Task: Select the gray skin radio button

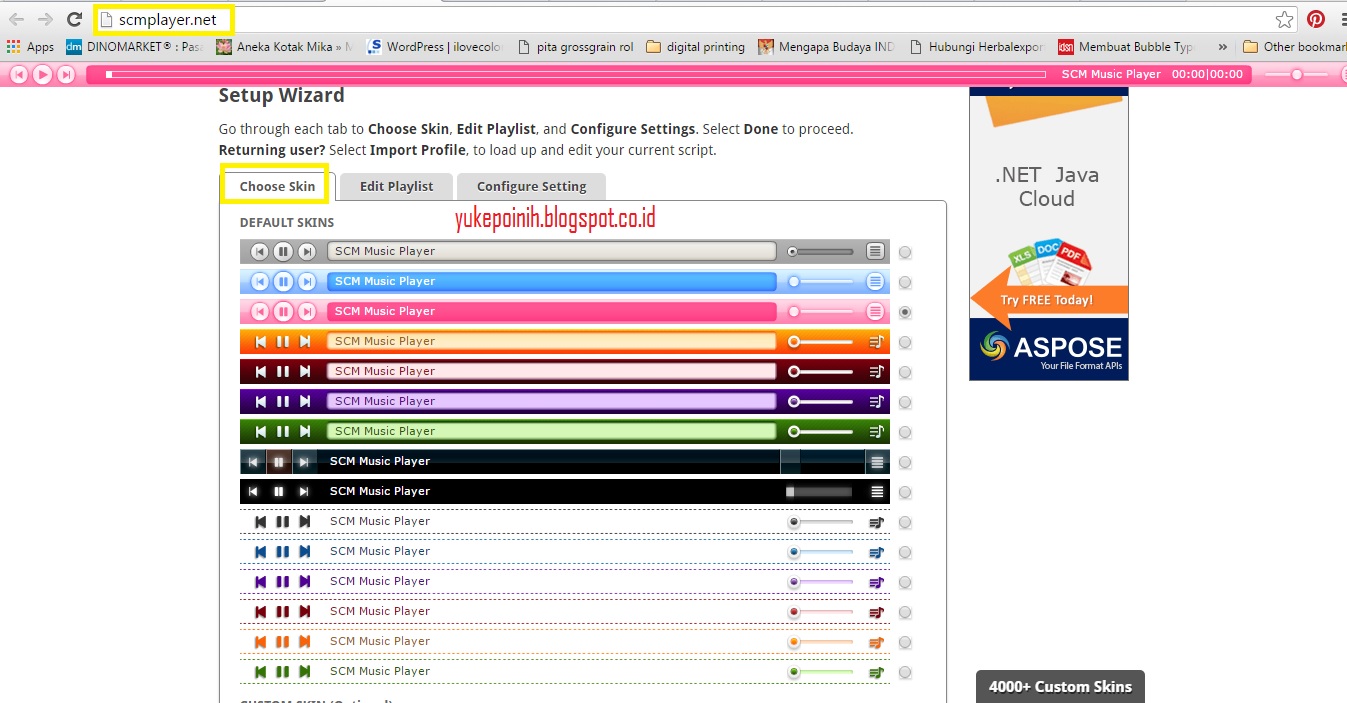Action: click(905, 252)
